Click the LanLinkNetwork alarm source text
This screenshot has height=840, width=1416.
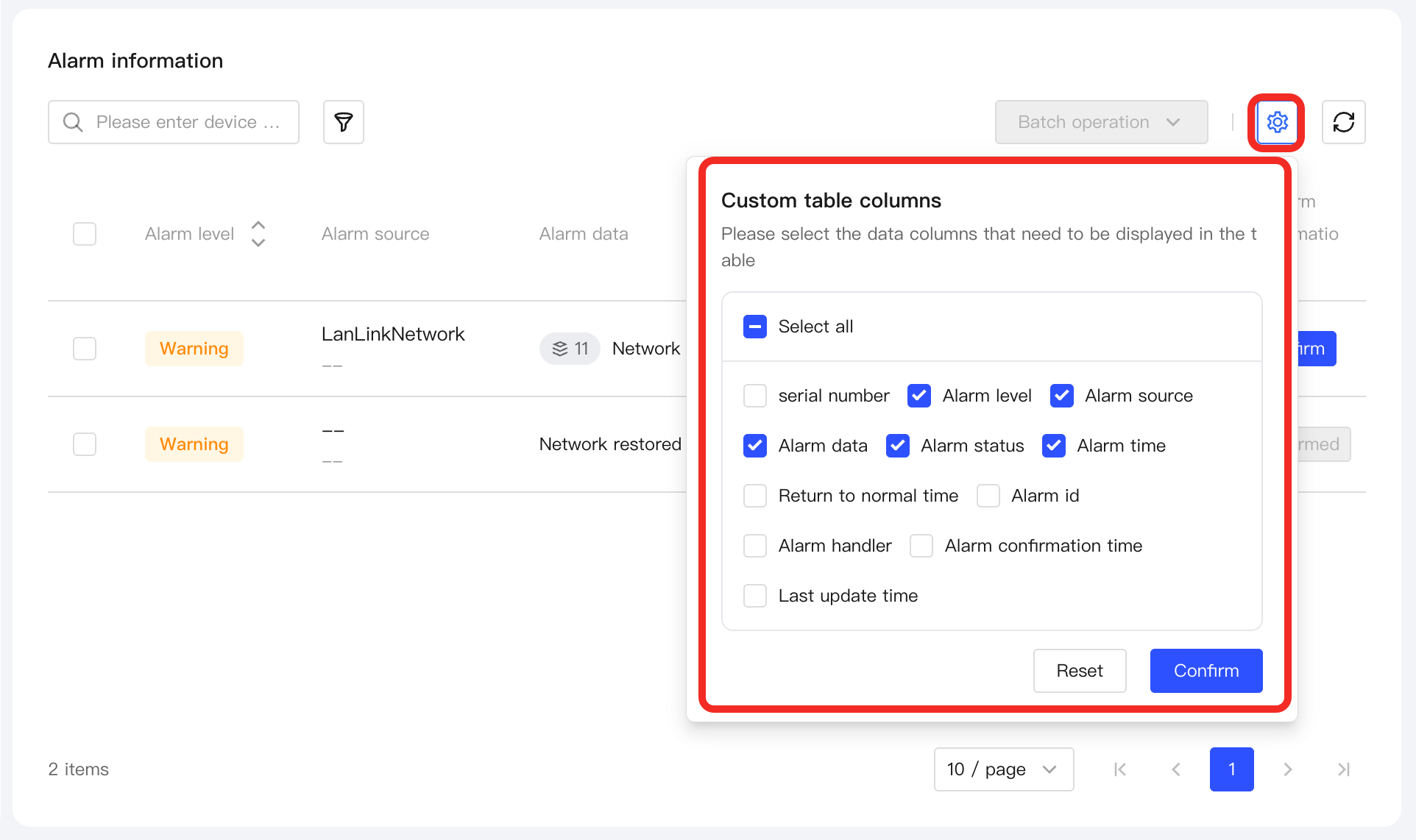(393, 334)
